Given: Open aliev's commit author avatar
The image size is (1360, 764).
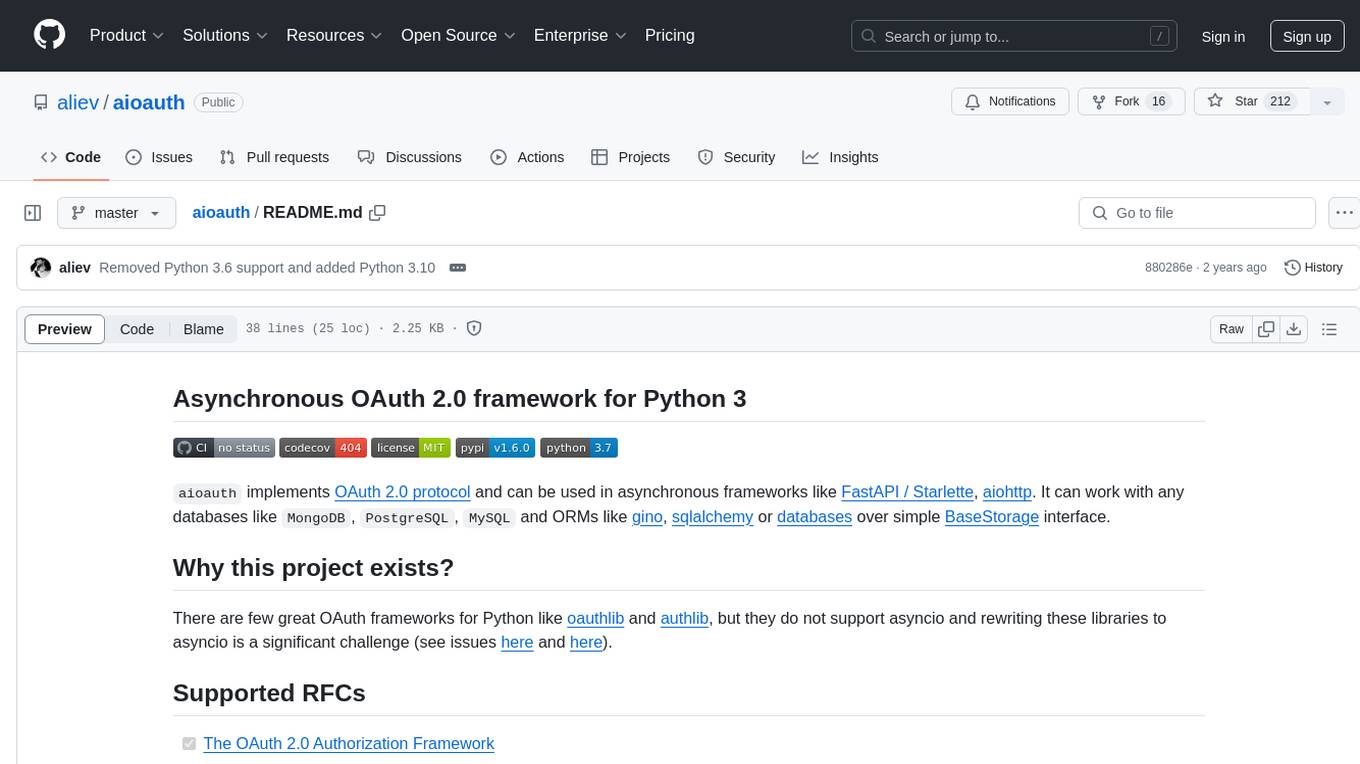Looking at the screenshot, I should [41, 268].
